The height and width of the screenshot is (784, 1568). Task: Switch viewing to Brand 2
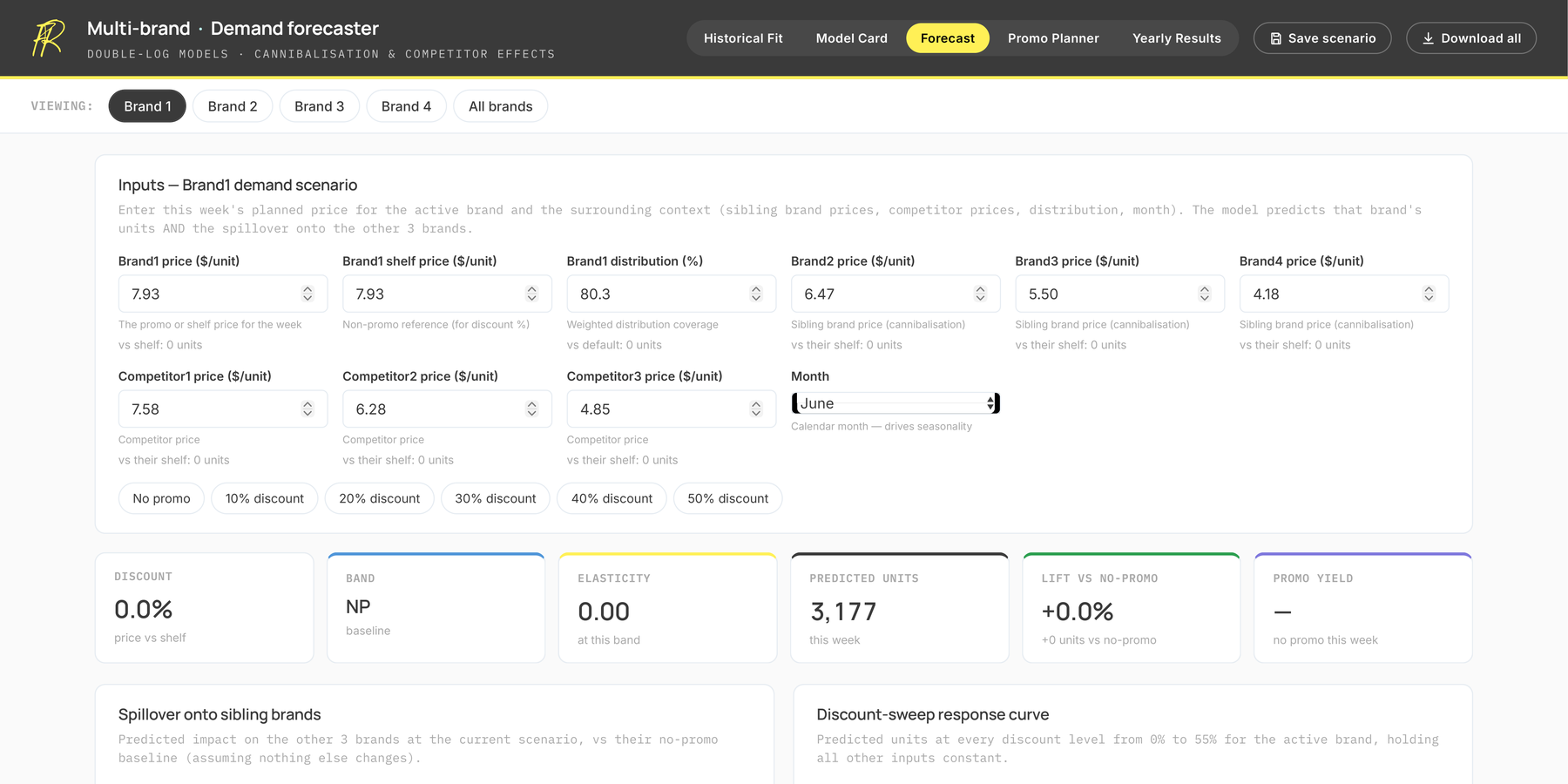tap(233, 106)
